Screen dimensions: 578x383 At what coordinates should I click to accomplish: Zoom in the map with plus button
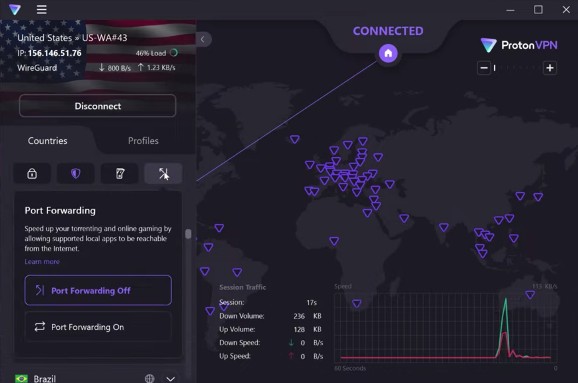(550, 68)
